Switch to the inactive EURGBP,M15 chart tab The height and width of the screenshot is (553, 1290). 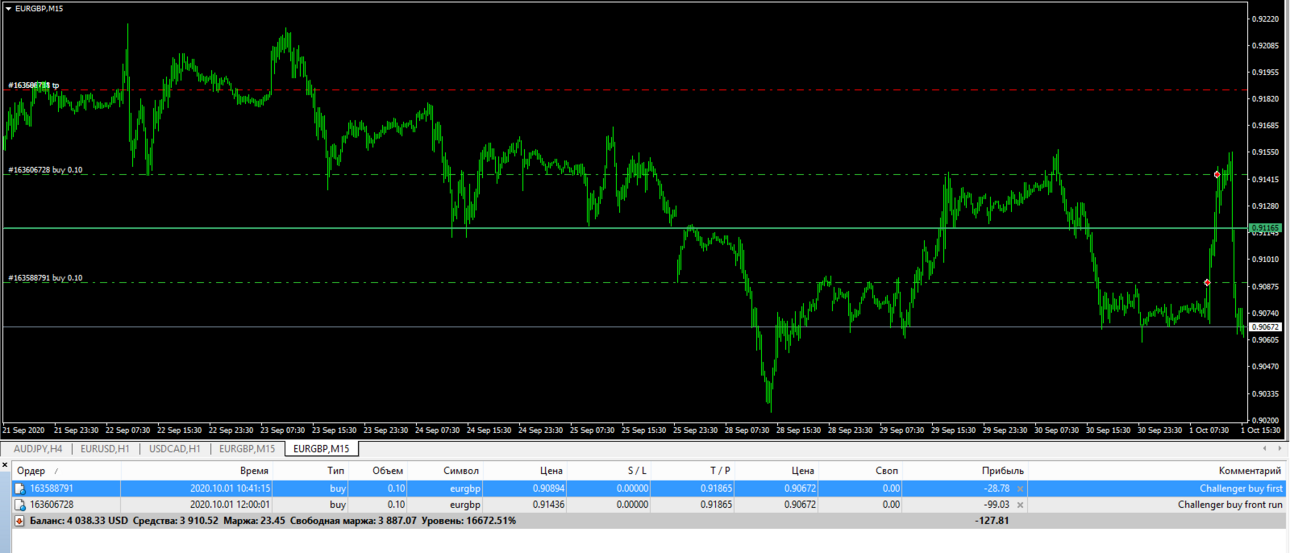247,449
